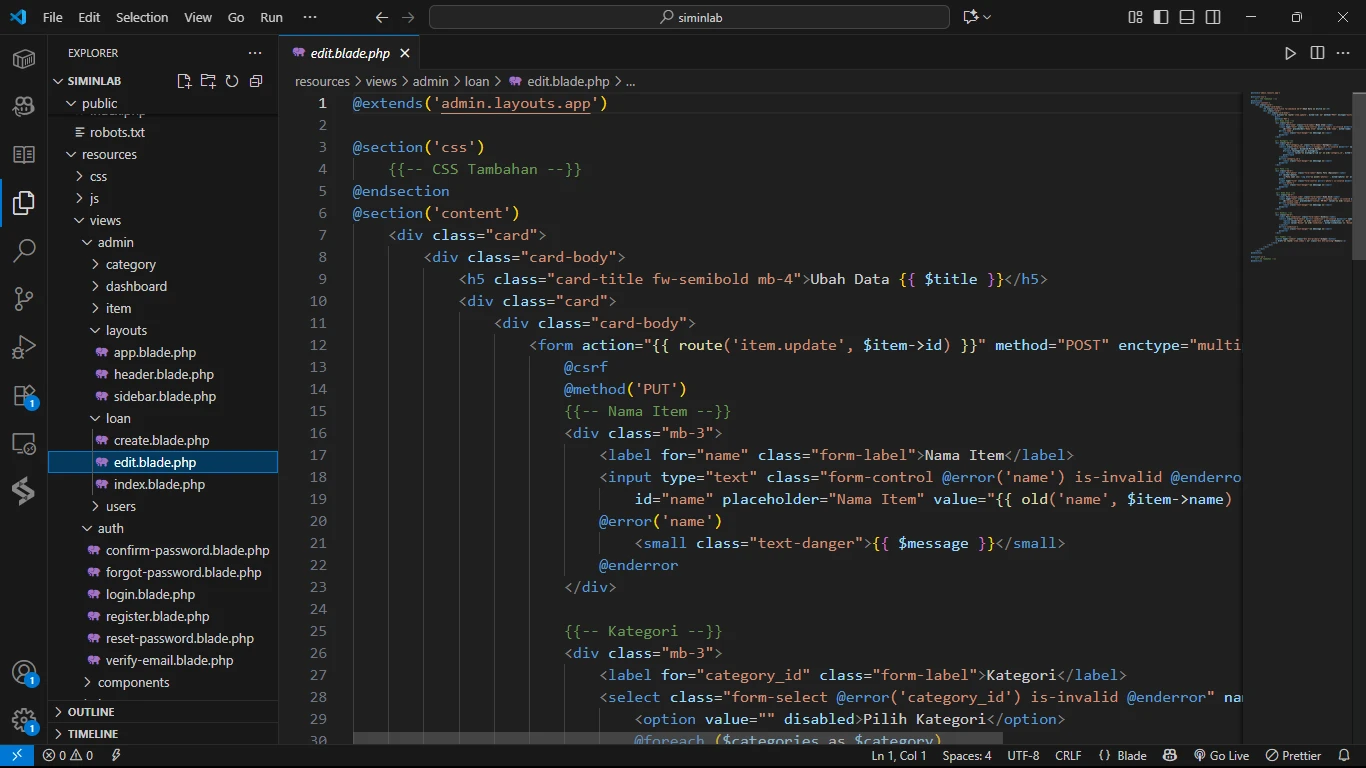Close the edit.blade.php tab
The height and width of the screenshot is (768, 1366).
click(405, 53)
